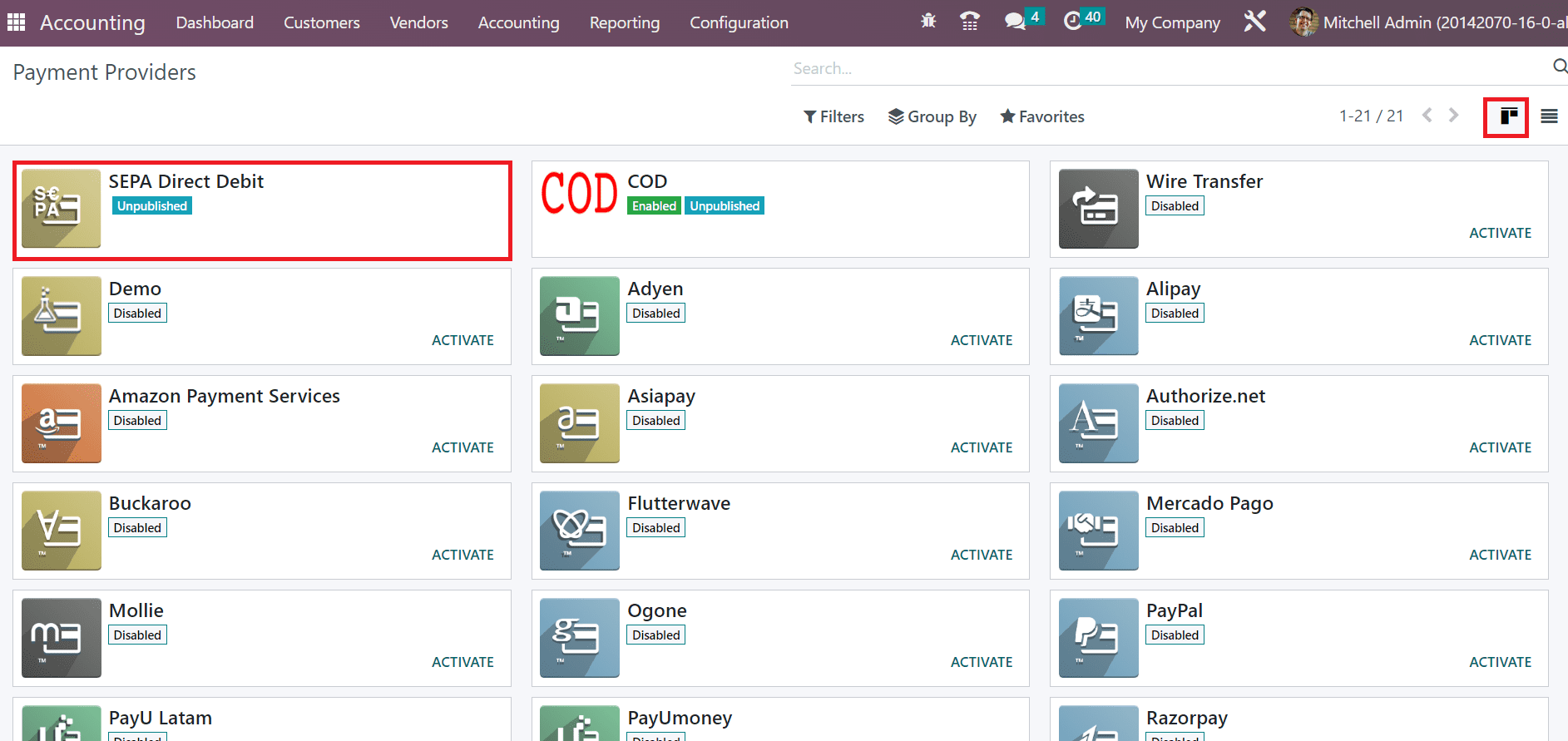Open the Mitchell Admin user menu
This screenshot has height=741, width=1568.
click(x=1427, y=22)
